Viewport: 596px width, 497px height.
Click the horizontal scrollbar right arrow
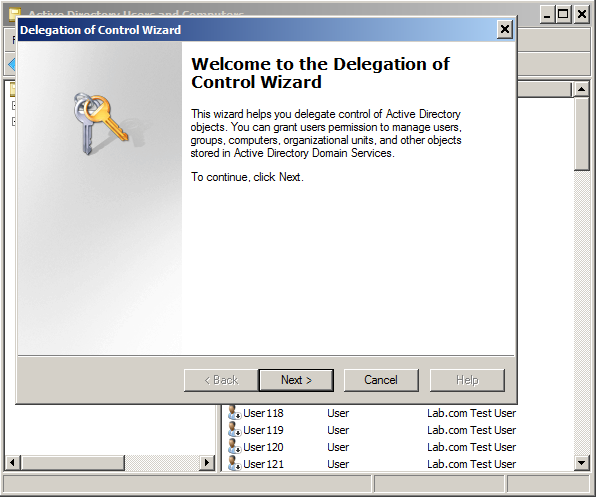(x=207, y=462)
